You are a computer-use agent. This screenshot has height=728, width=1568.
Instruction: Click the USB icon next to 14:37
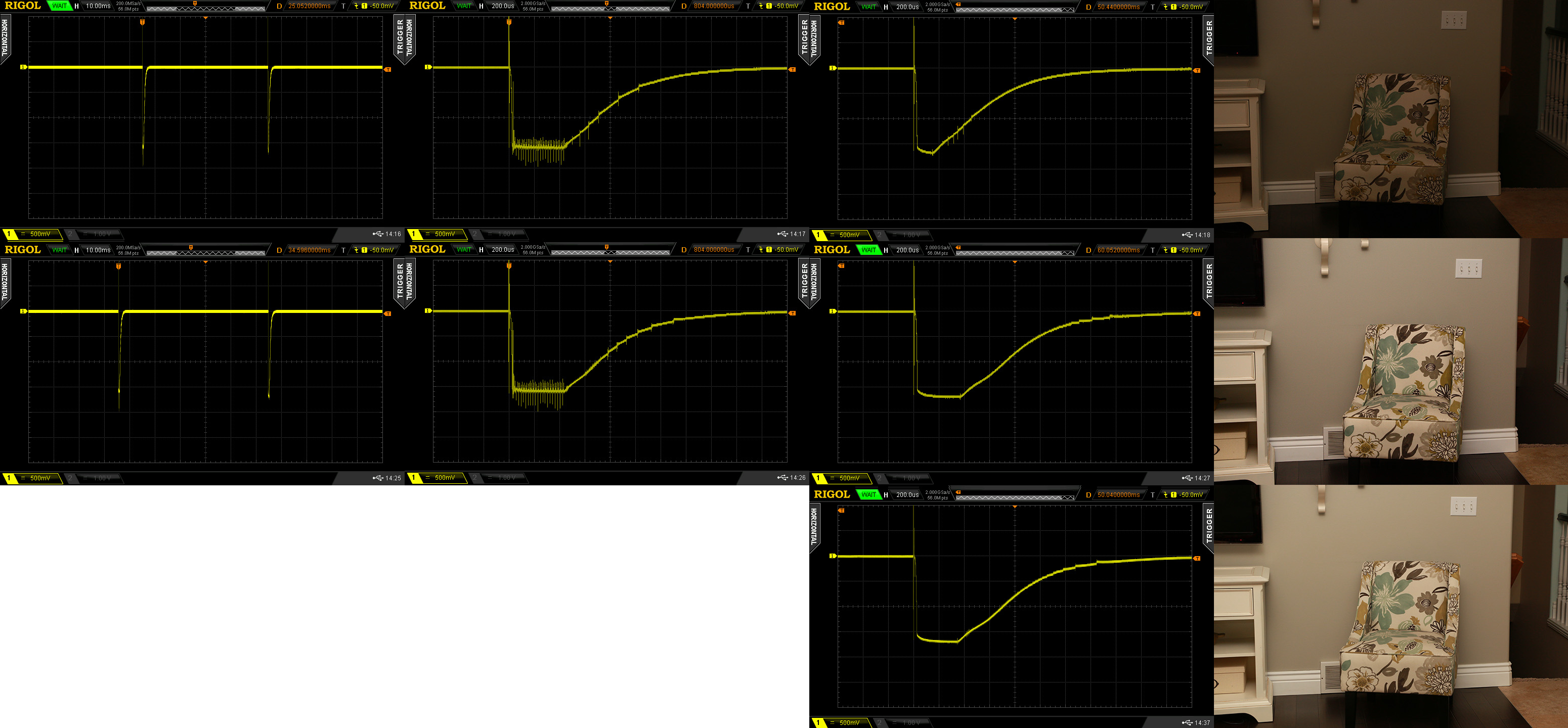point(1187,722)
